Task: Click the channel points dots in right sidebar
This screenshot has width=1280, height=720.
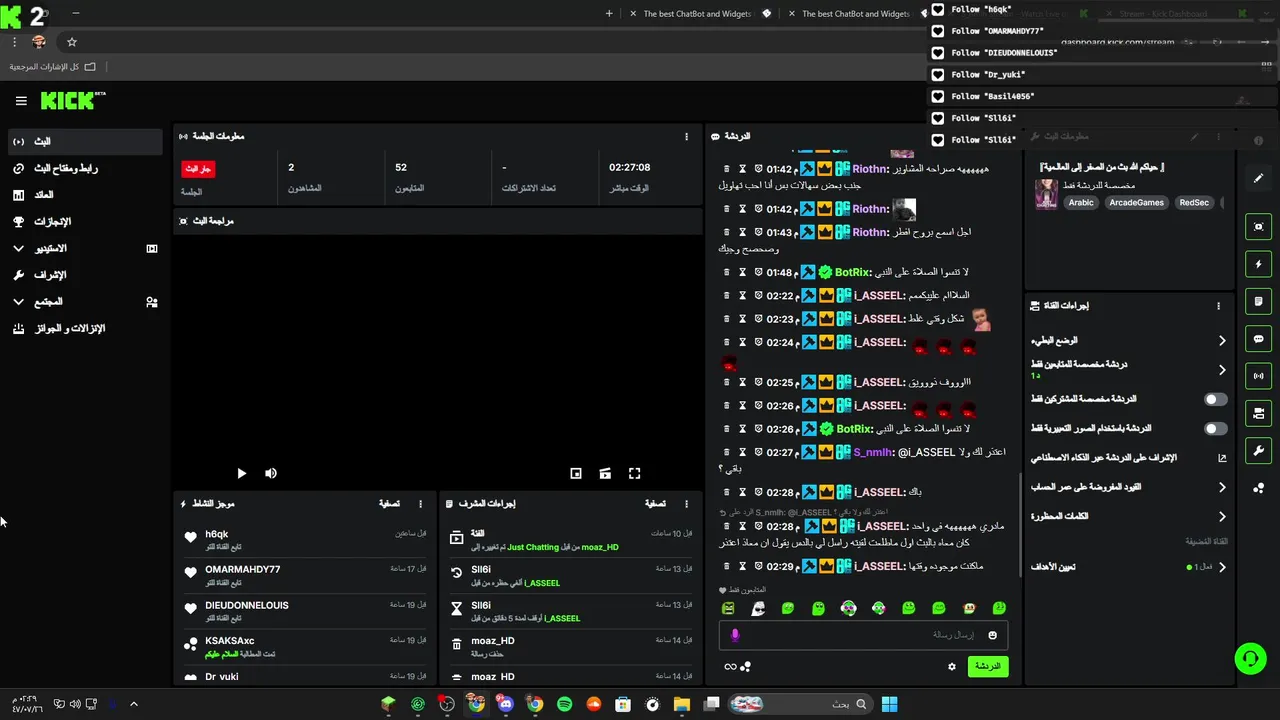Action: click(1259, 488)
